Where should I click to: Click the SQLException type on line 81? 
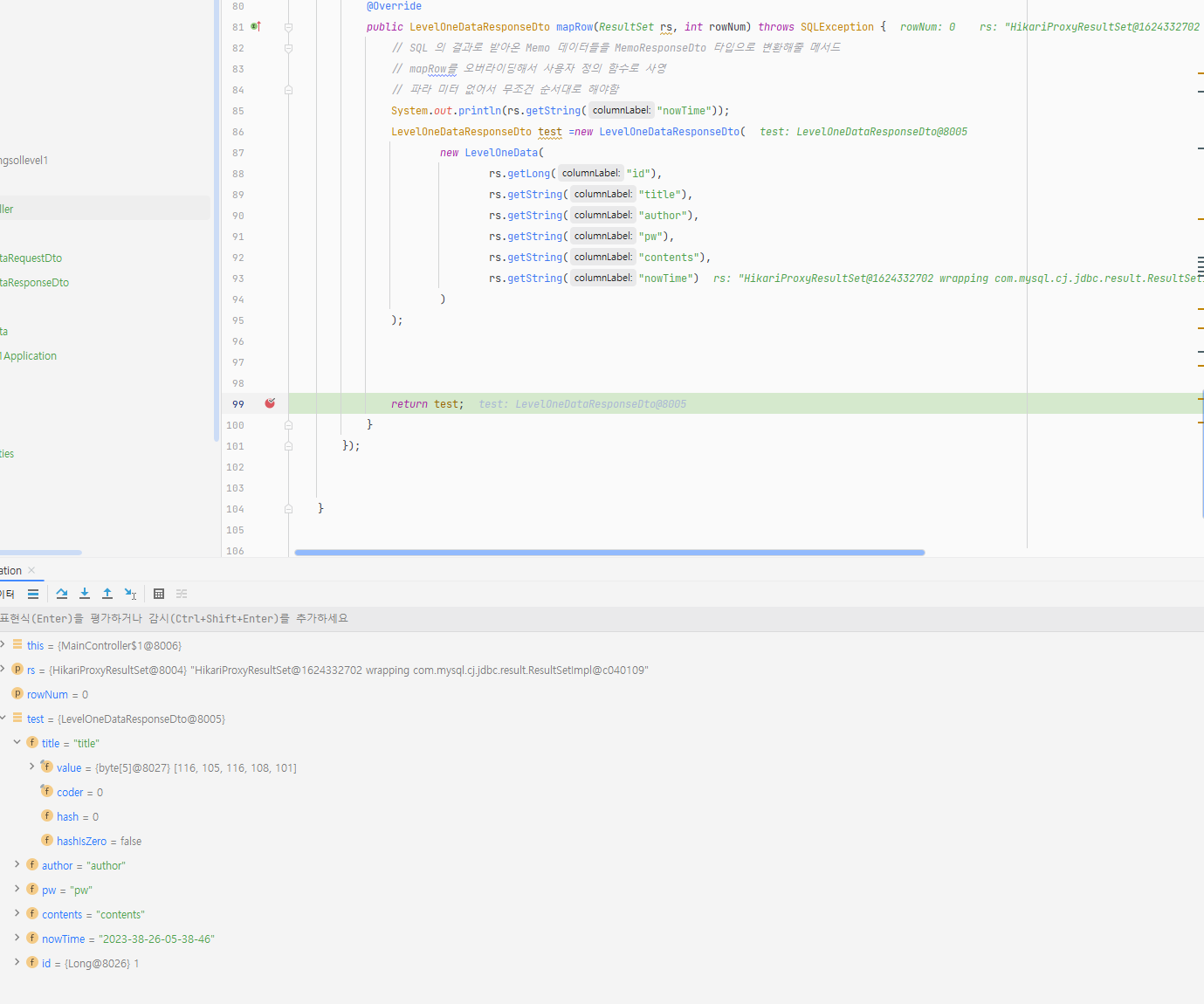point(836,27)
